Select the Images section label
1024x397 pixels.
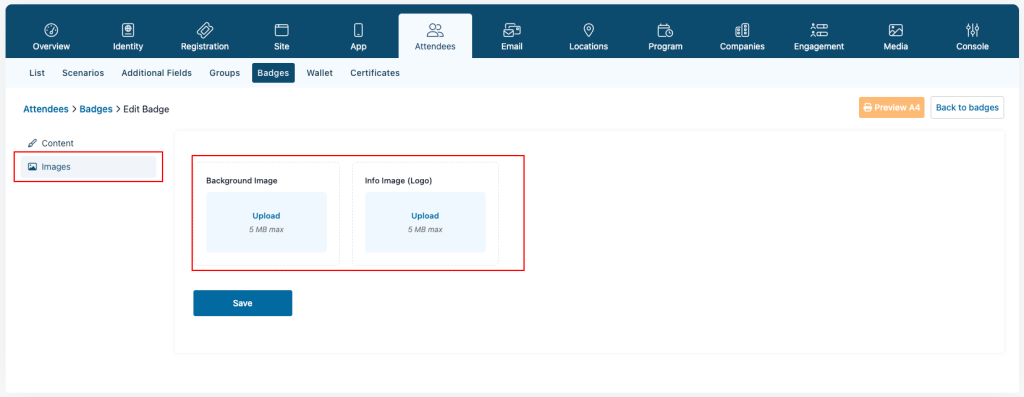tap(56, 167)
